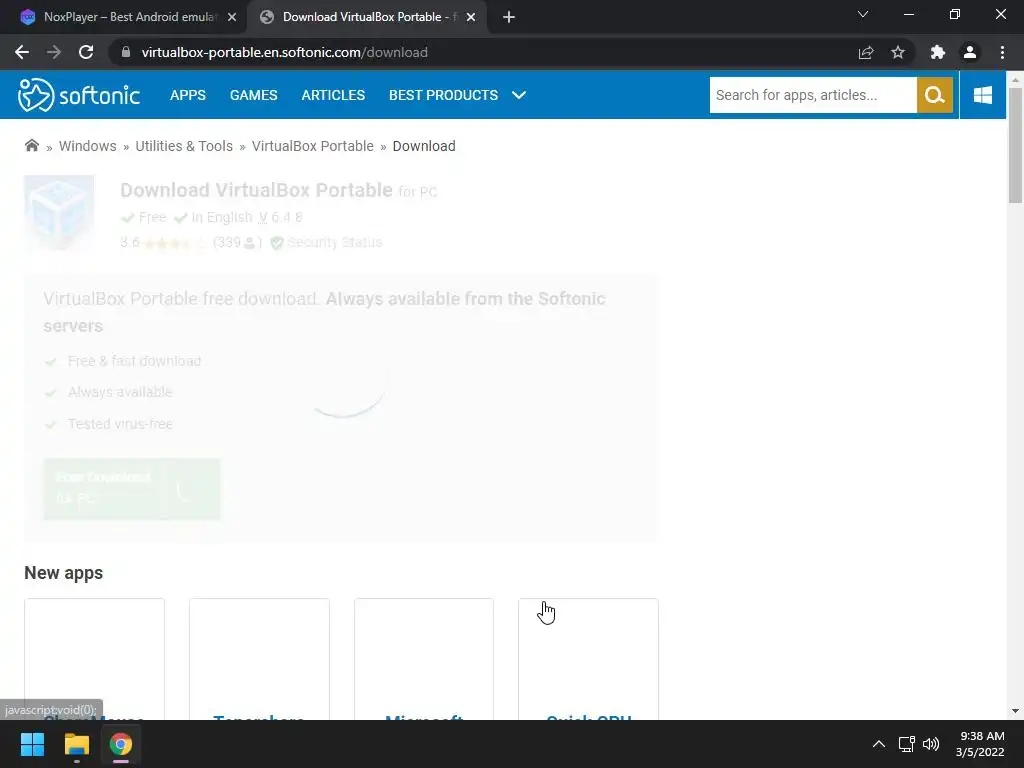1024x768 pixels.
Task: Open Chrome three-dot menu
Action: [1002, 52]
